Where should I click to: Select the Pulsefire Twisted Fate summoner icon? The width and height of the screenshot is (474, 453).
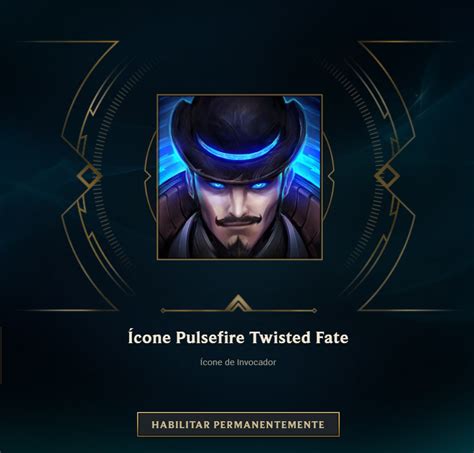tap(240, 177)
